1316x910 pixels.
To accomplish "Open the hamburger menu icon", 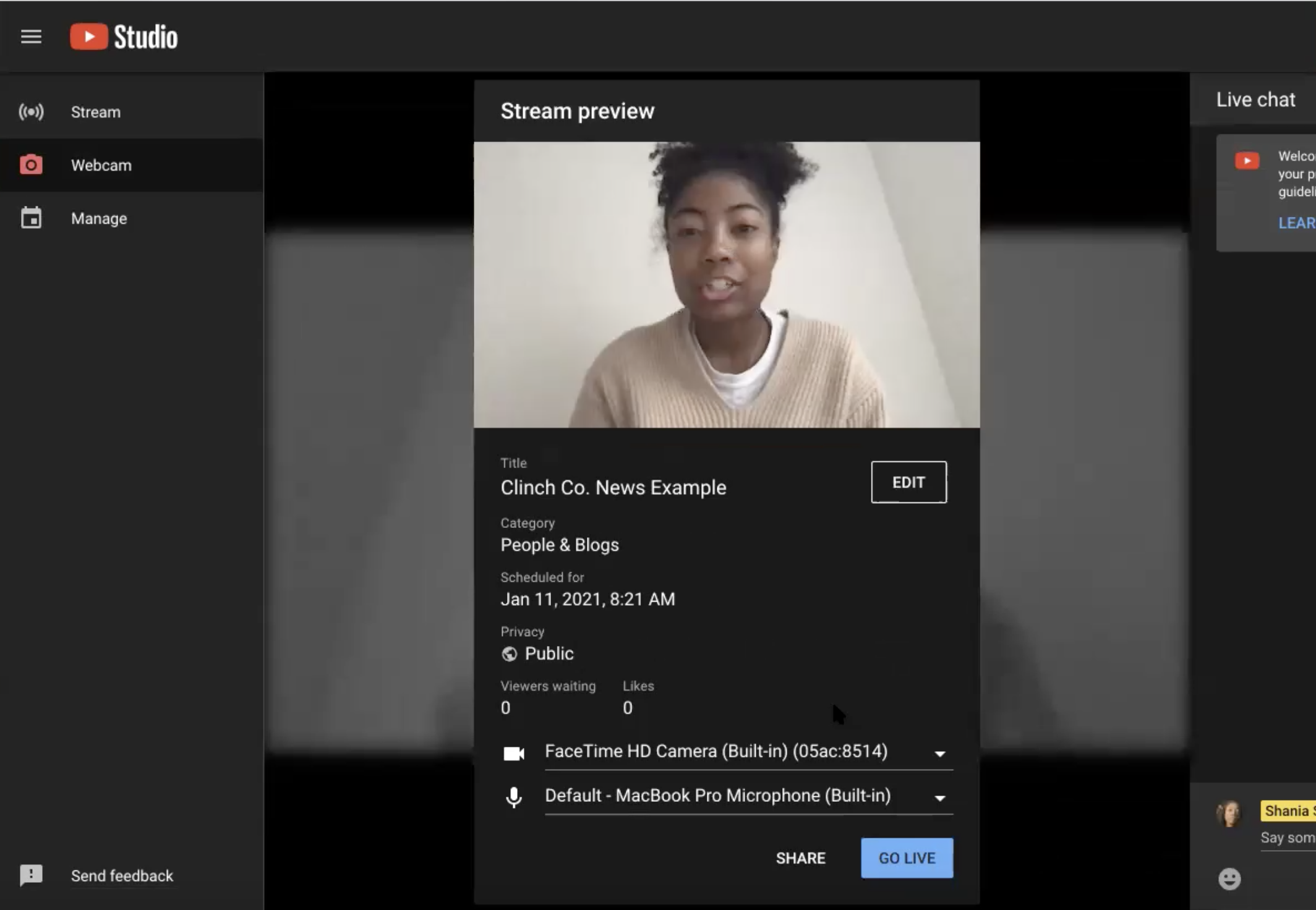I will click(31, 37).
